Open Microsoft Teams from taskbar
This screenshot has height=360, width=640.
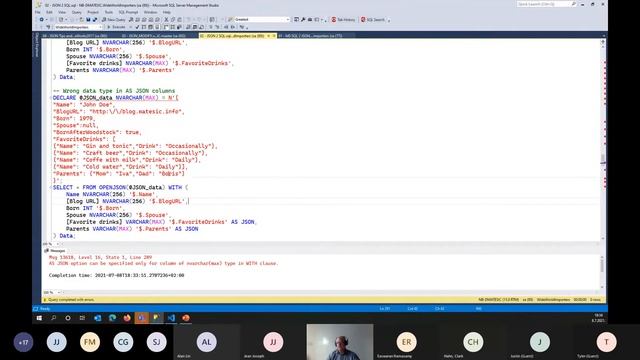pyautogui.click(x=142, y=318)
